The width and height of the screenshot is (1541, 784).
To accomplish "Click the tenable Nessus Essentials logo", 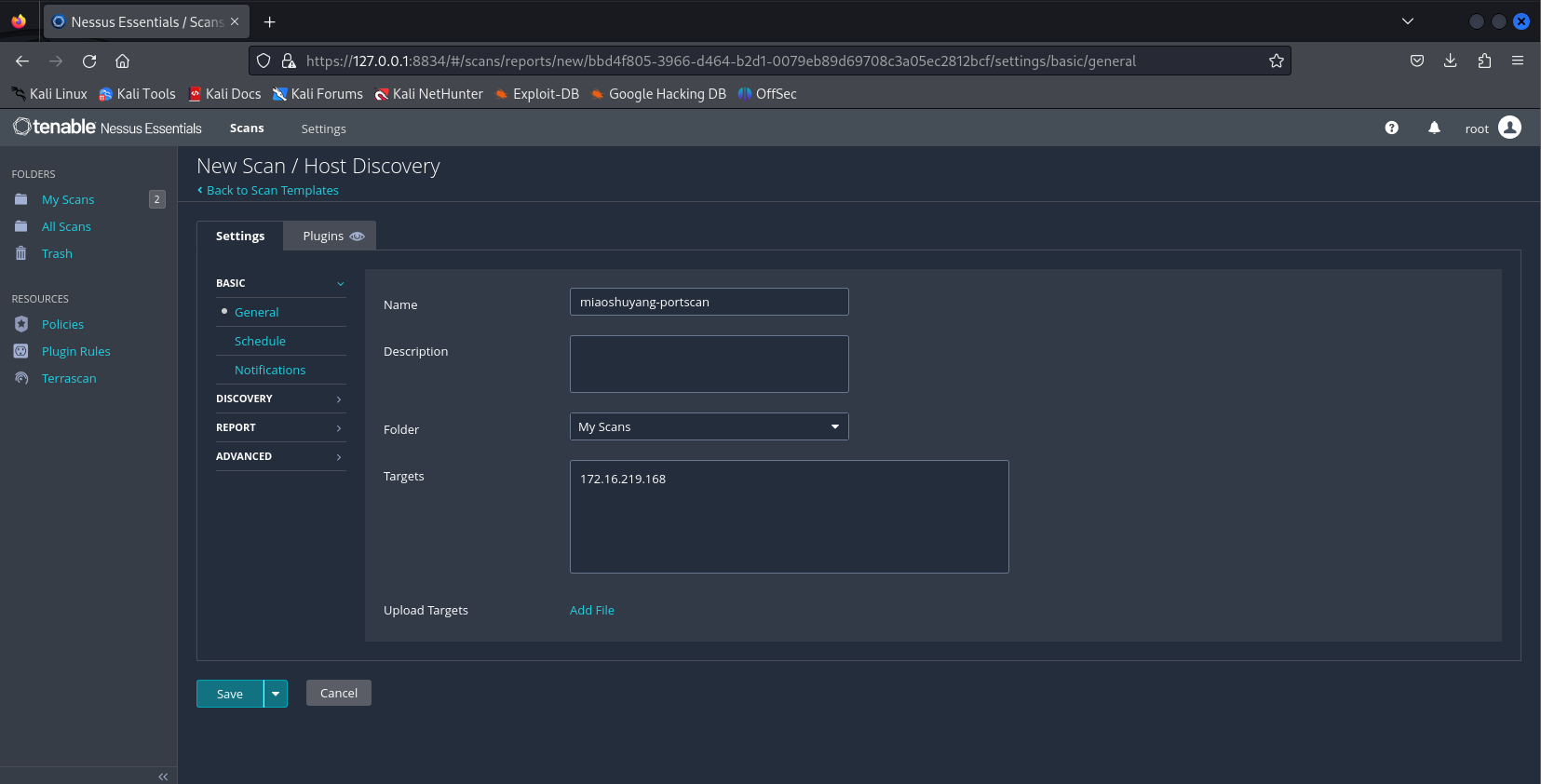I will (107, 128).
